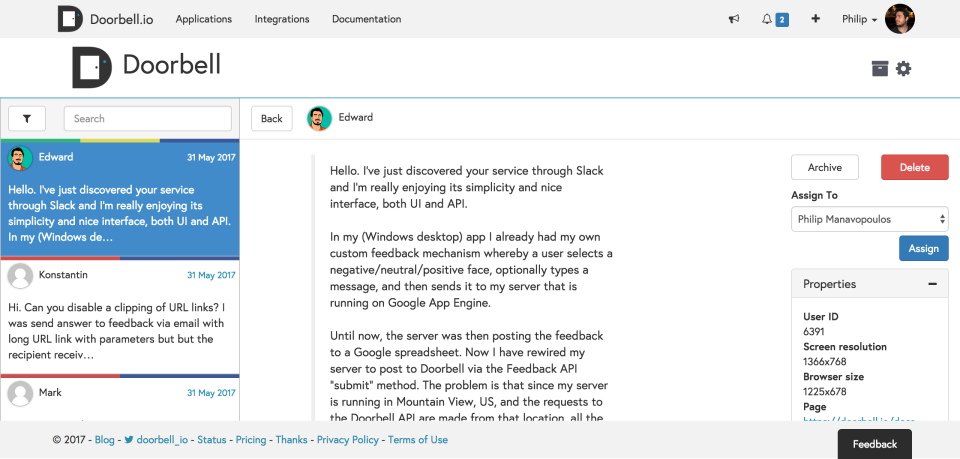The height and width of the screenshot is (459, 960).
Task: Open the Applications menu
Action: tap(204, 19)
